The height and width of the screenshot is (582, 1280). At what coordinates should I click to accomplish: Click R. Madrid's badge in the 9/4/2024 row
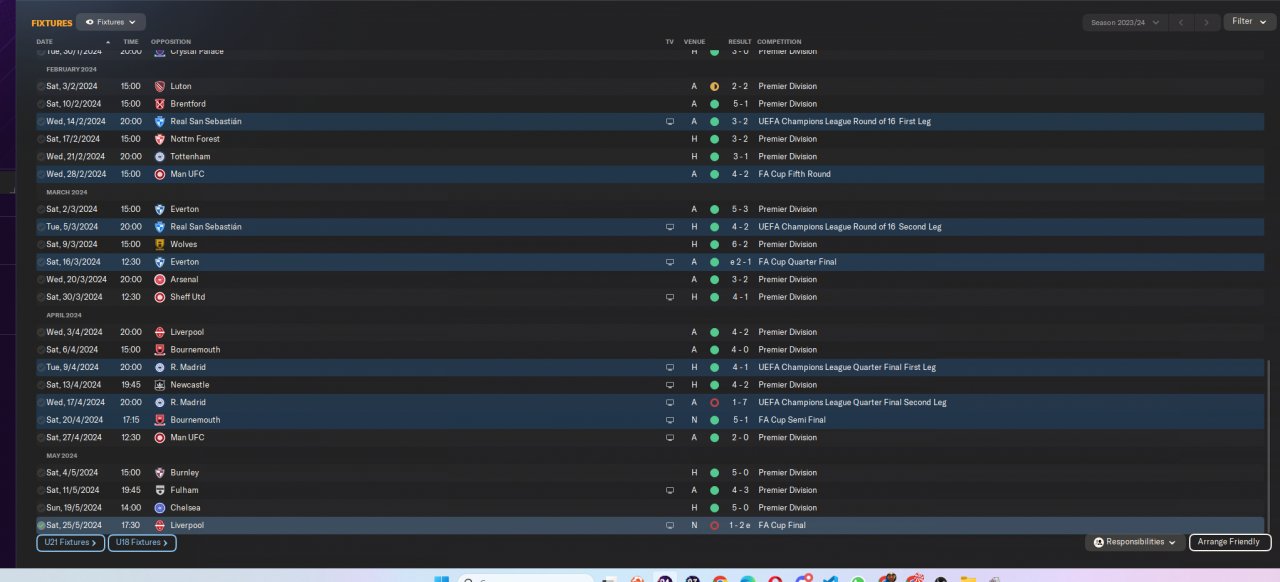[160, 367]
